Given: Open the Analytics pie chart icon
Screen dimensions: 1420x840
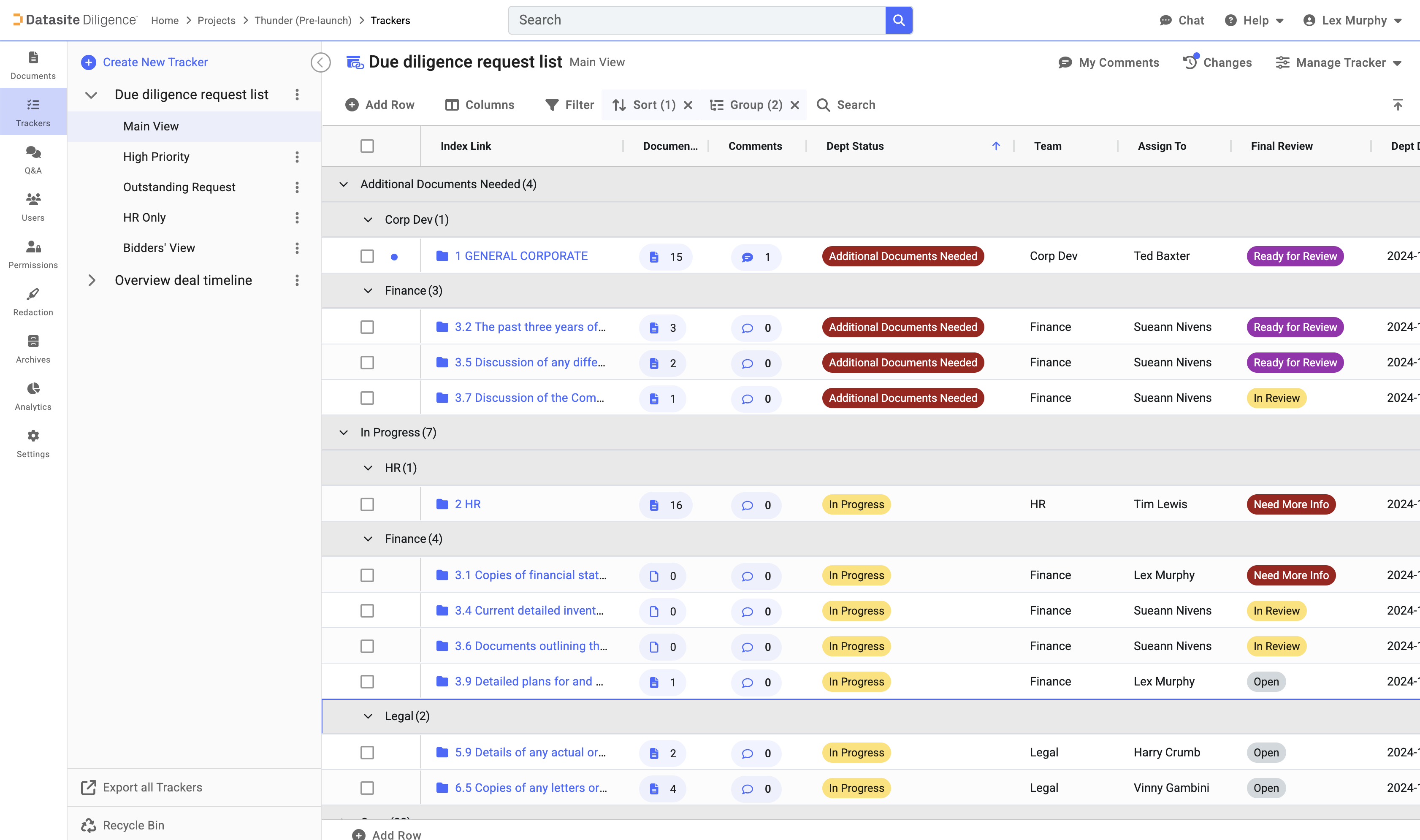Looking at the screenshot, I should click(x=33, y=389).
